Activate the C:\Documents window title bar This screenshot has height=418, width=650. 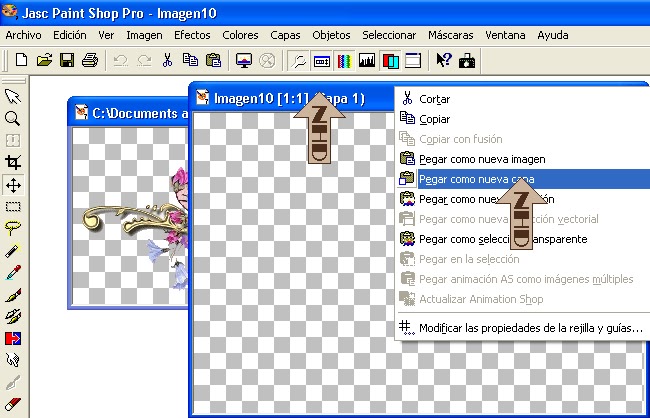pos(129,113)
